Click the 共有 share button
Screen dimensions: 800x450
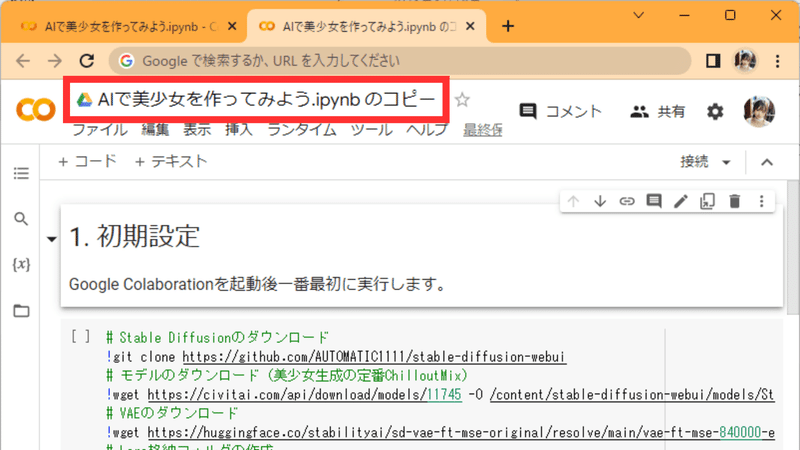pos(658,111)
